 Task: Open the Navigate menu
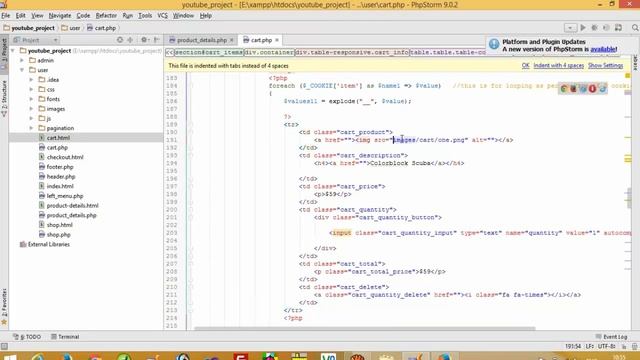click(x=60, y=16)
